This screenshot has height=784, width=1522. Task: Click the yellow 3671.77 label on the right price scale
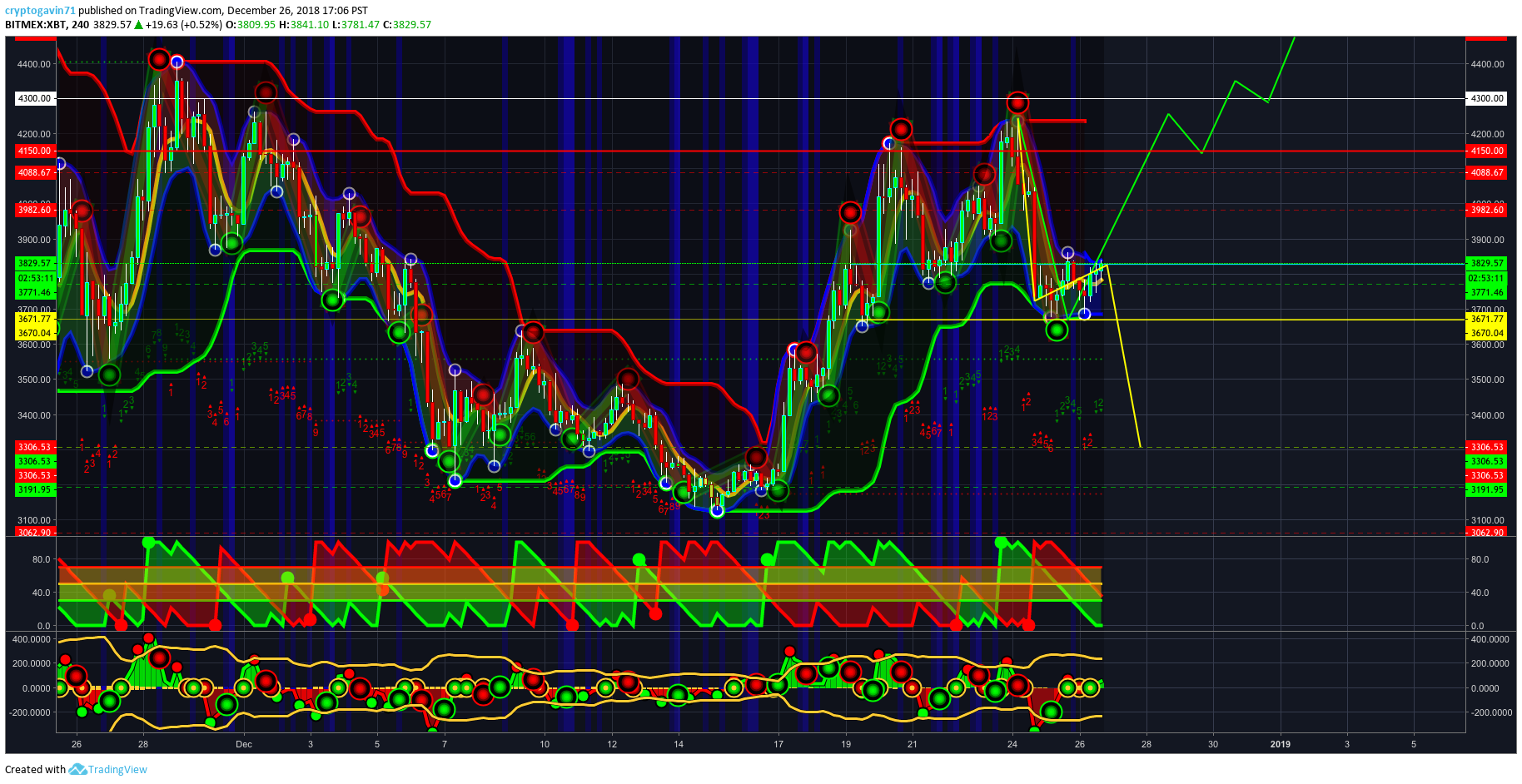[x=1487, y=320]
